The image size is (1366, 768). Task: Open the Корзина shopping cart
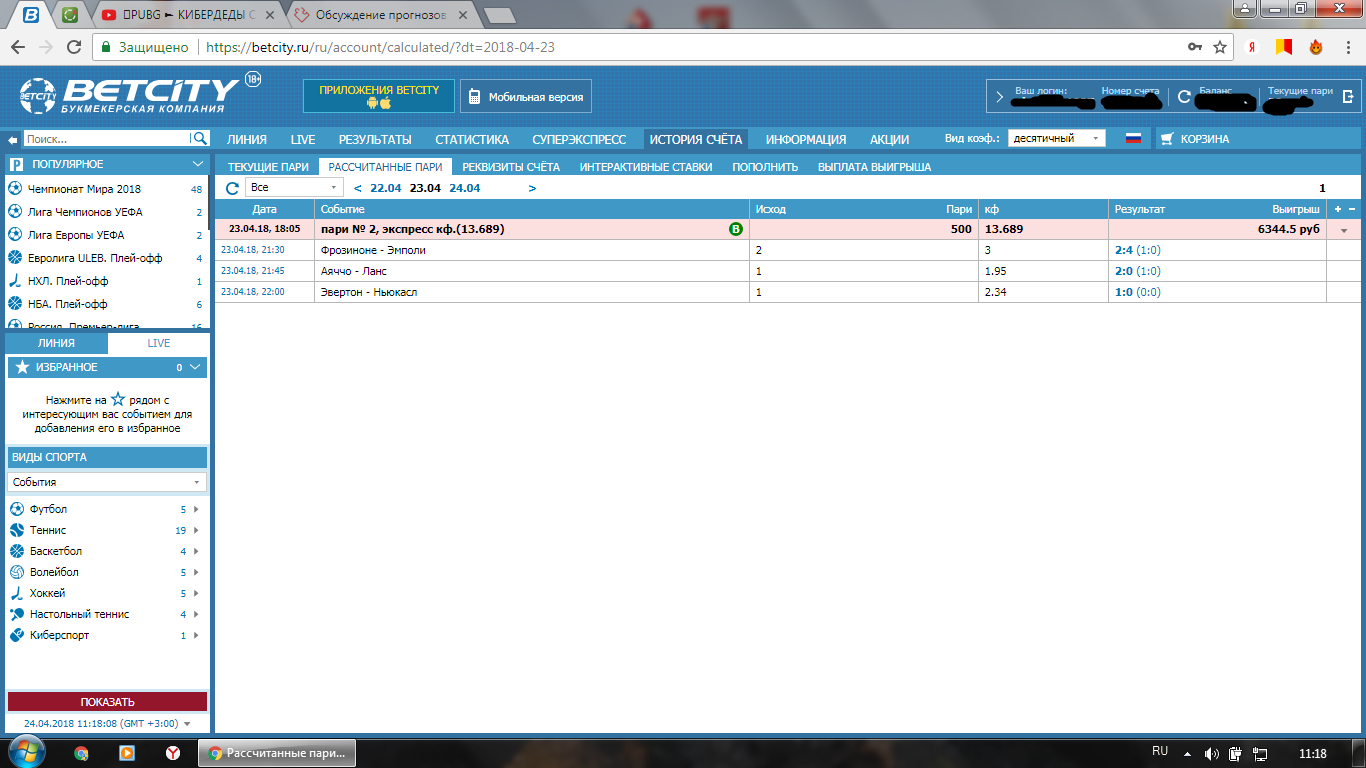(x=1195, y=139)
